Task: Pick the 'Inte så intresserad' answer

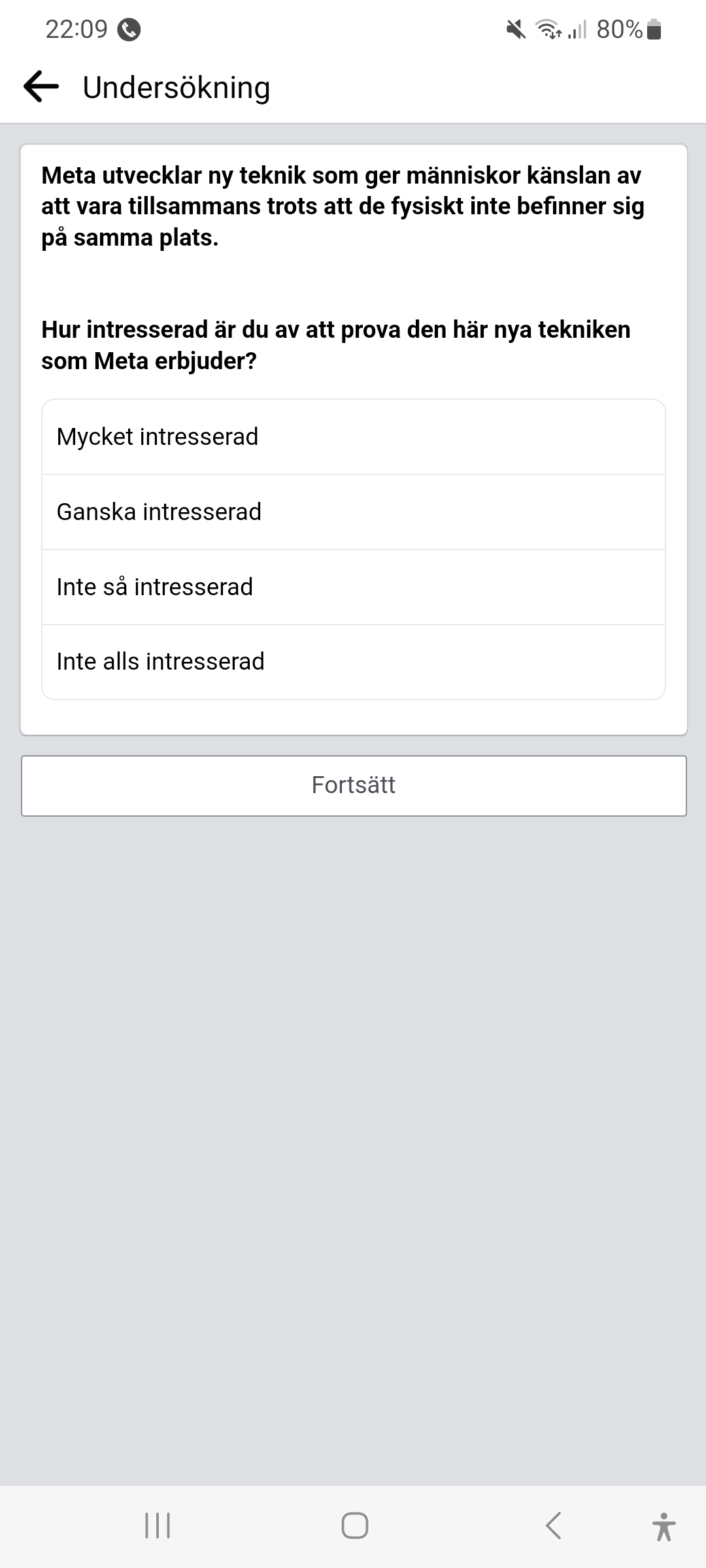Action: (x=353, y=587)
